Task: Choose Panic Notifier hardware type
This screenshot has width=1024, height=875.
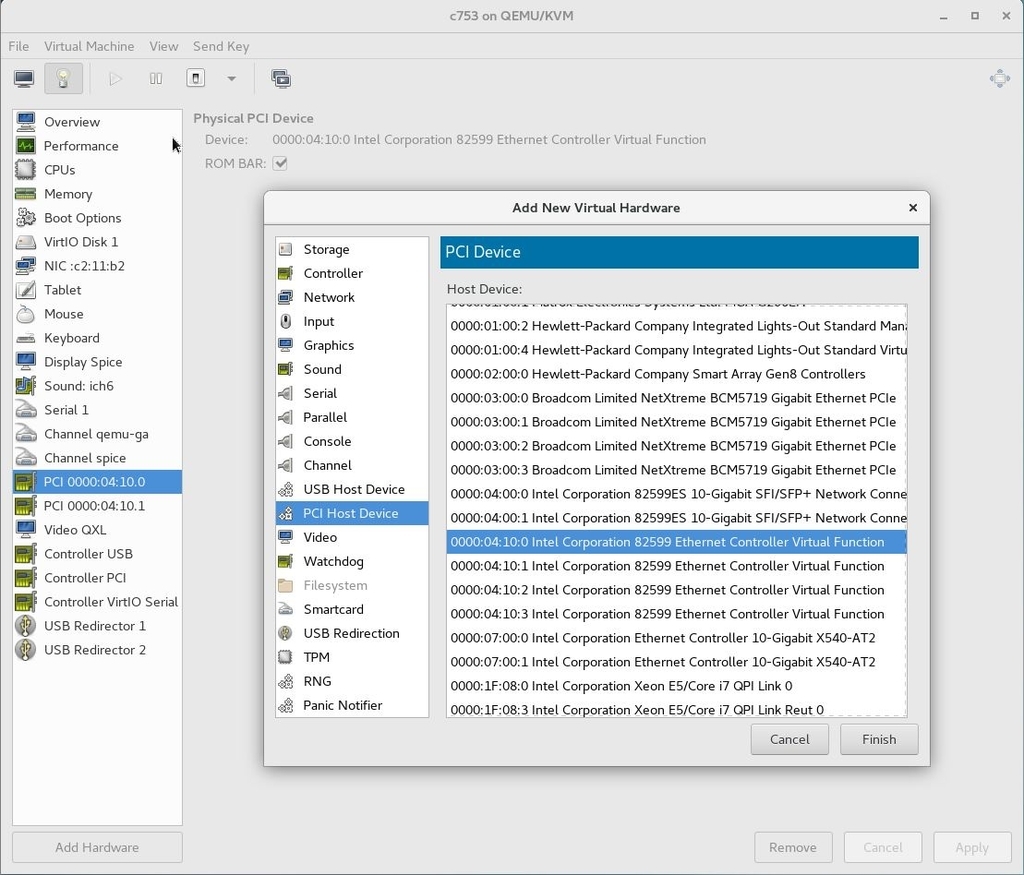Action: [352, 705]
